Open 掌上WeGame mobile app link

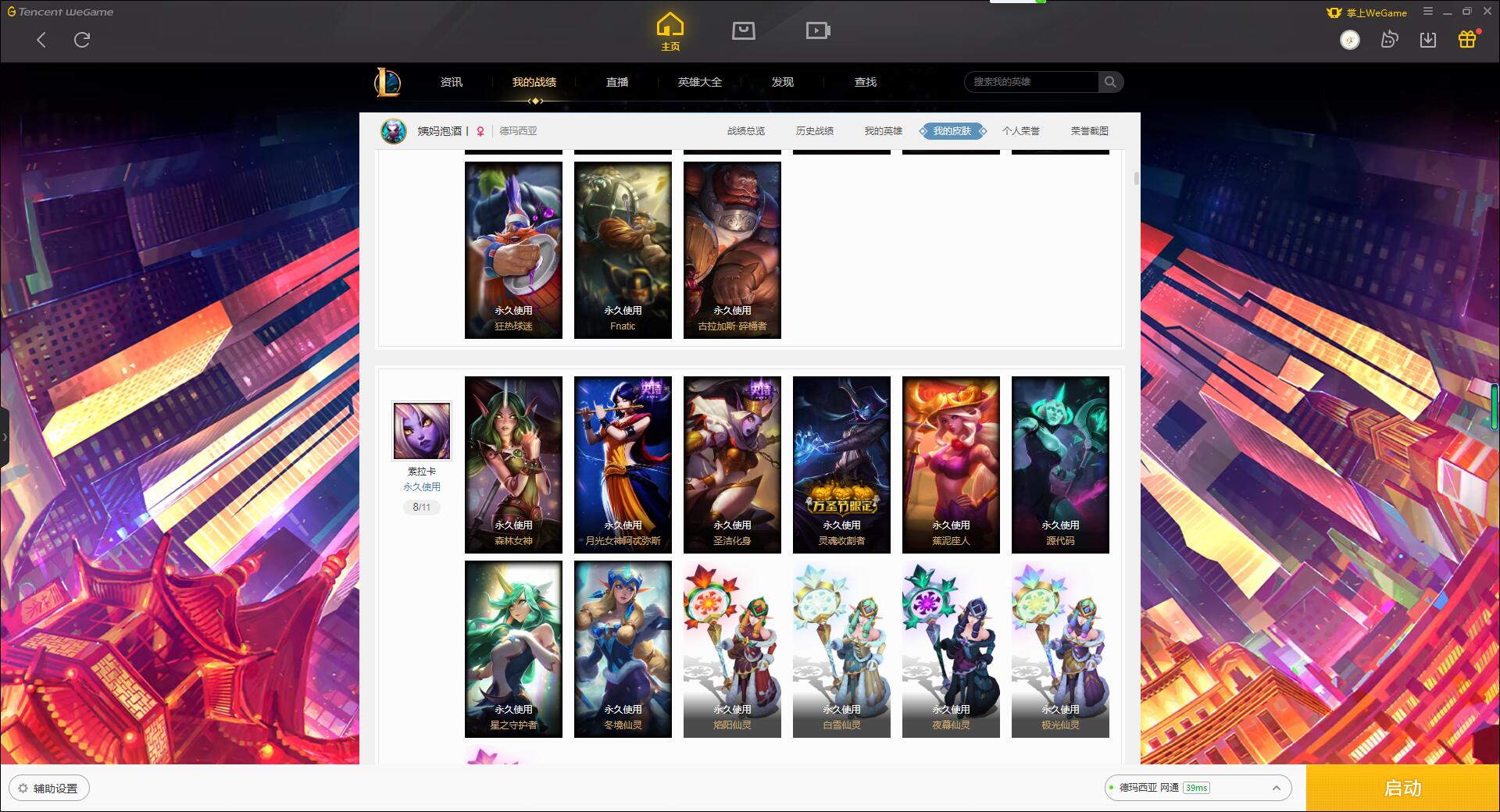[1367, 12]
